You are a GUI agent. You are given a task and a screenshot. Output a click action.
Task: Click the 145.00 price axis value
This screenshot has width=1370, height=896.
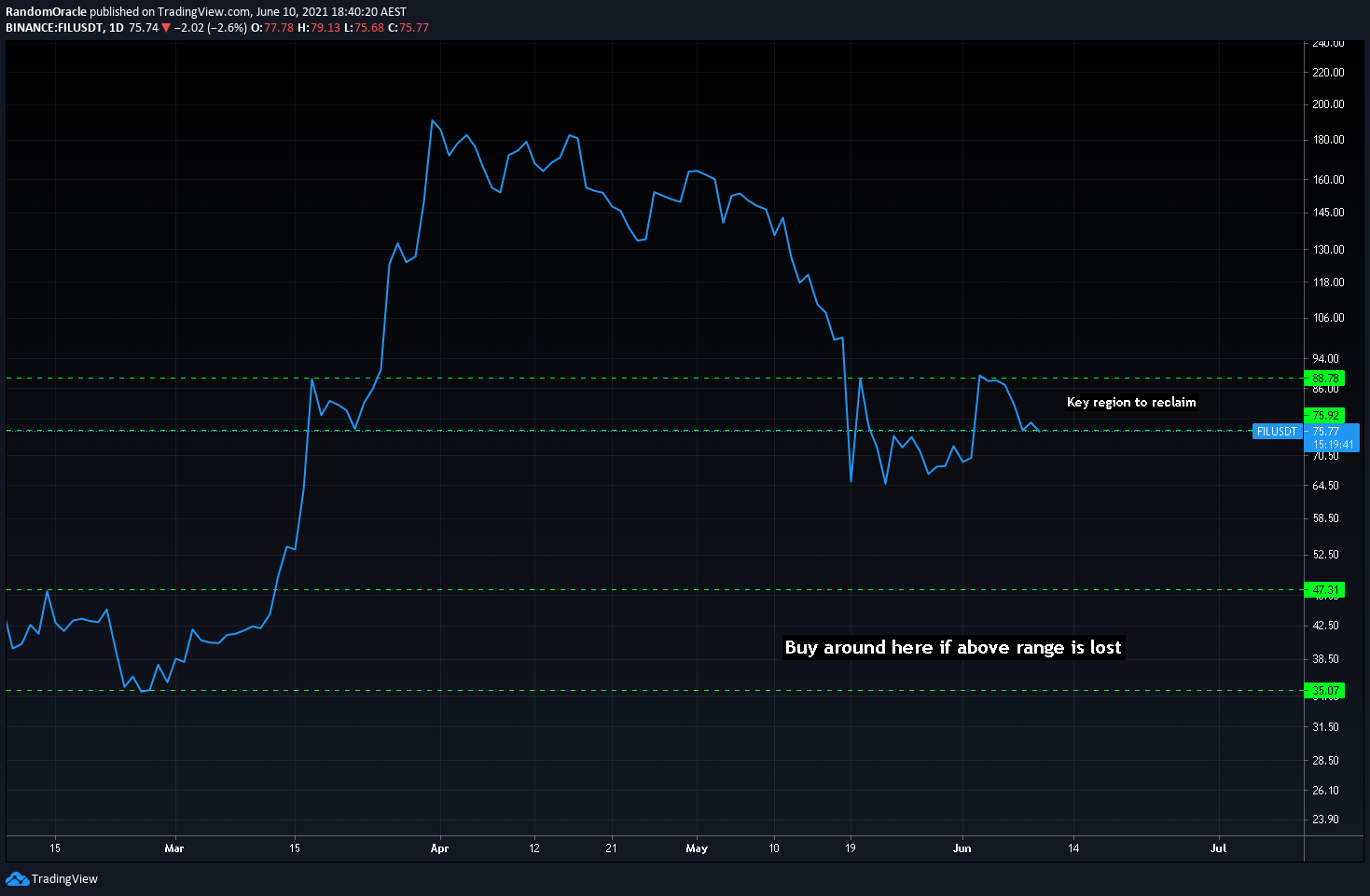(1328, 213)
